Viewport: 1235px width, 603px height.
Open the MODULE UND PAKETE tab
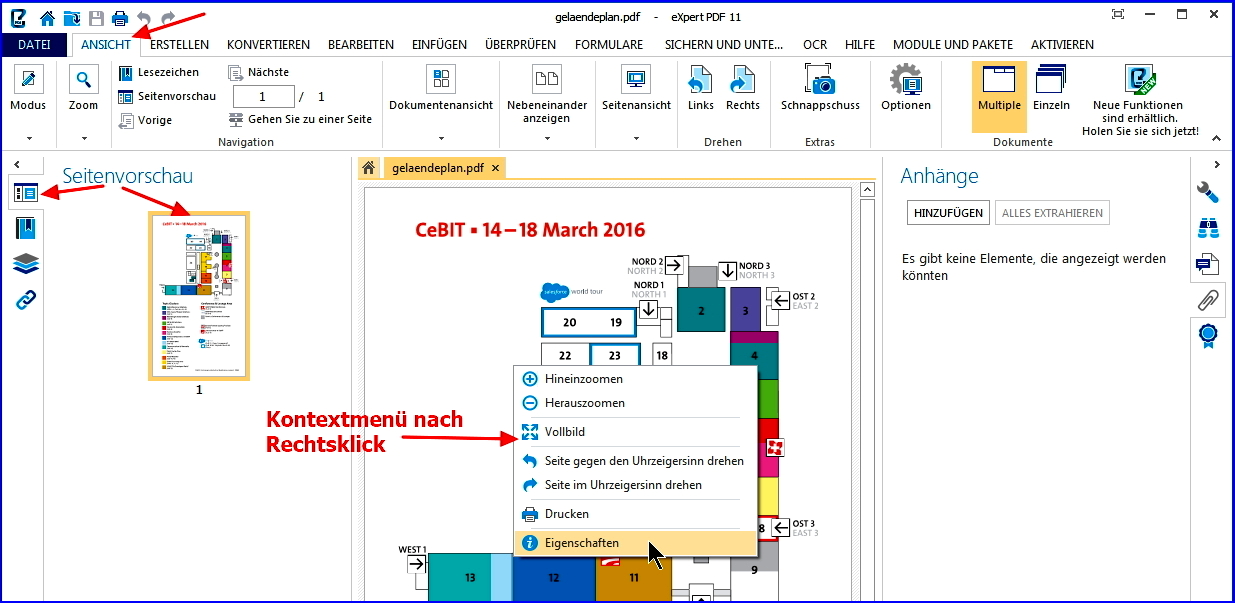(953, 45)
